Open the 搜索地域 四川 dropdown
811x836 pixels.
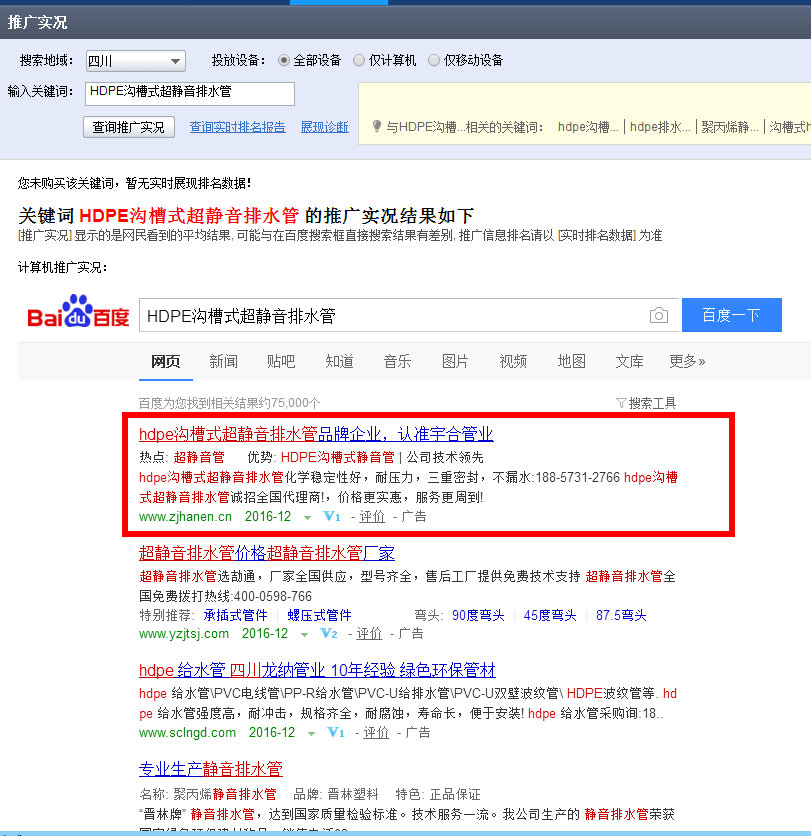tap(135, 61)
